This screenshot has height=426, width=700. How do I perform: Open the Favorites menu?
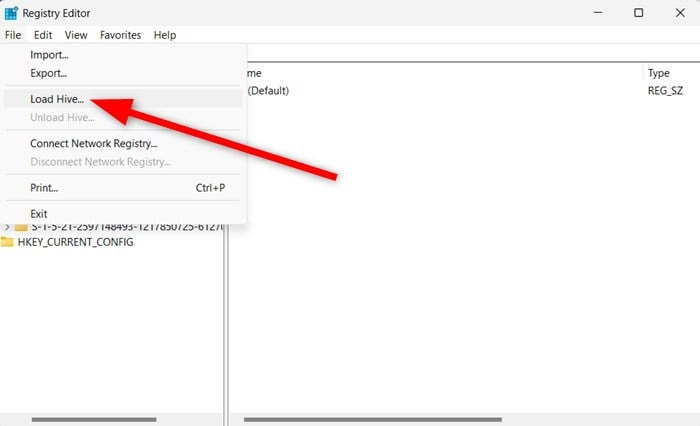[121, 35]
